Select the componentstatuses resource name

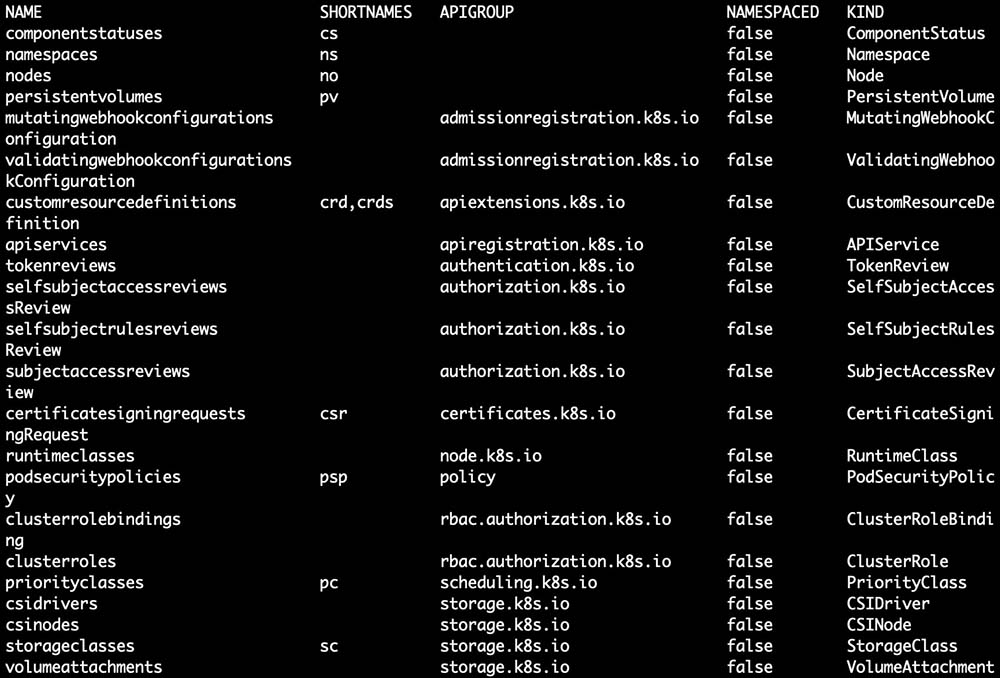[x=83, y=33]
